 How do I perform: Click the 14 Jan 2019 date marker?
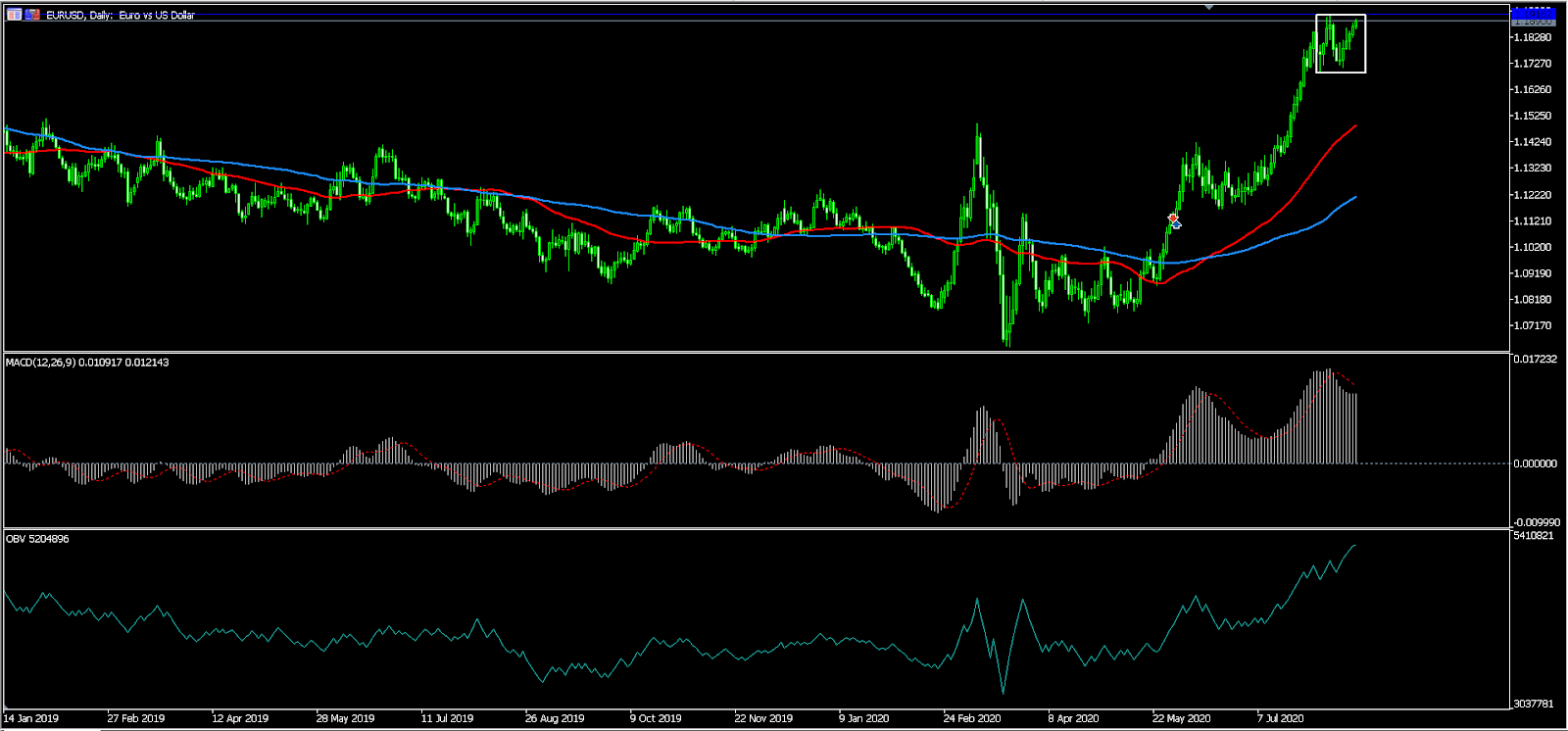pyautogui.click(x=31, y=718)
